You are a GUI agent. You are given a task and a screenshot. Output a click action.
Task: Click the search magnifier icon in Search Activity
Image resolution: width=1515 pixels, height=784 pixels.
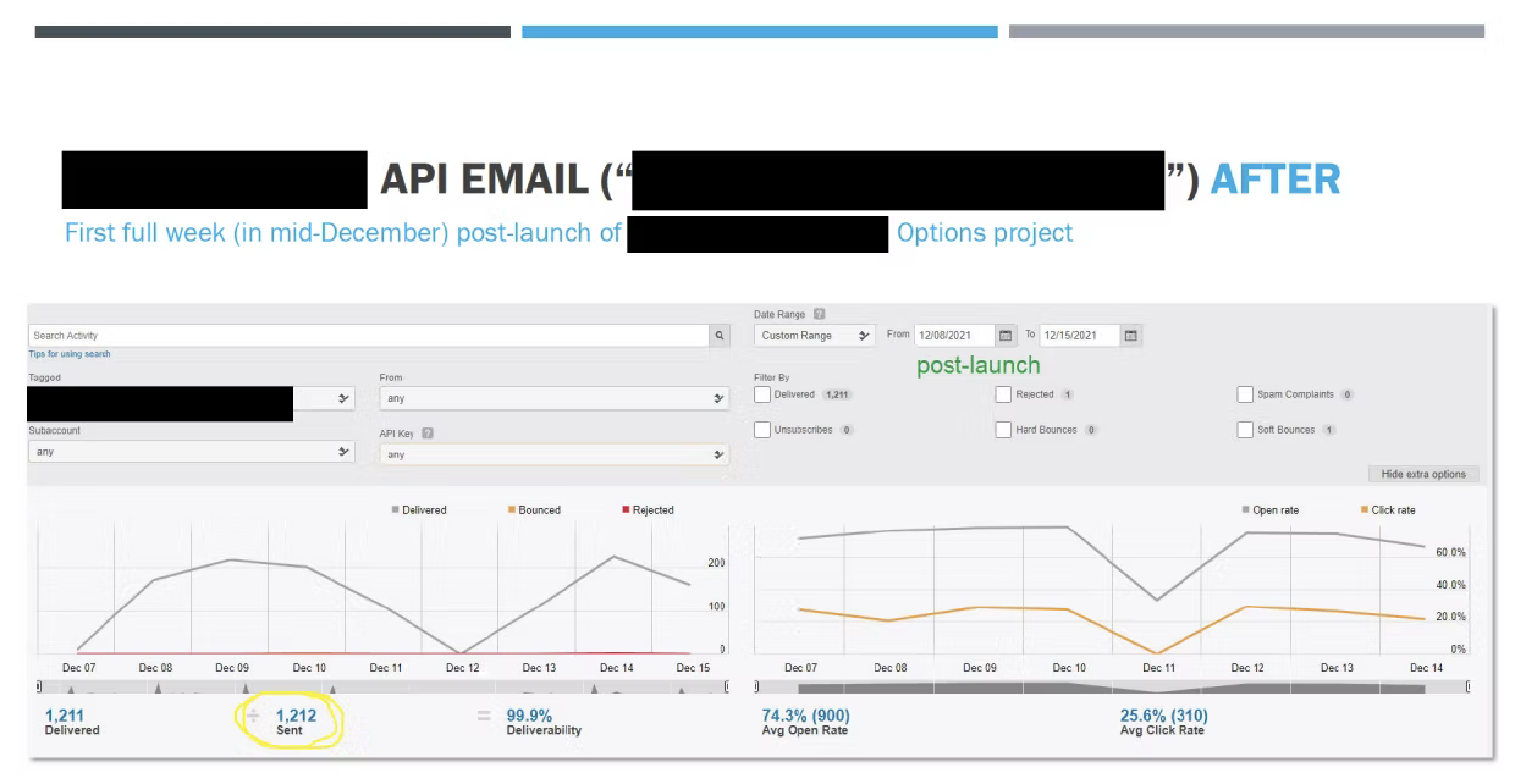[x=720, y=335]
